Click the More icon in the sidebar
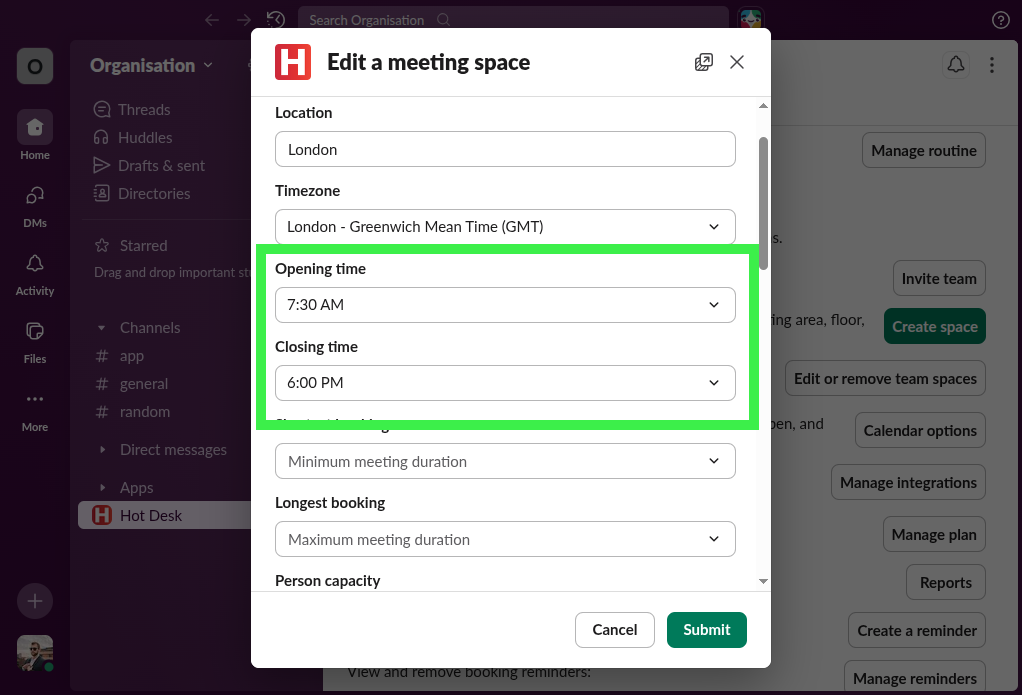Image resolution: width=1022 pixels, height=695 pixels. click(x=34, y=399)
